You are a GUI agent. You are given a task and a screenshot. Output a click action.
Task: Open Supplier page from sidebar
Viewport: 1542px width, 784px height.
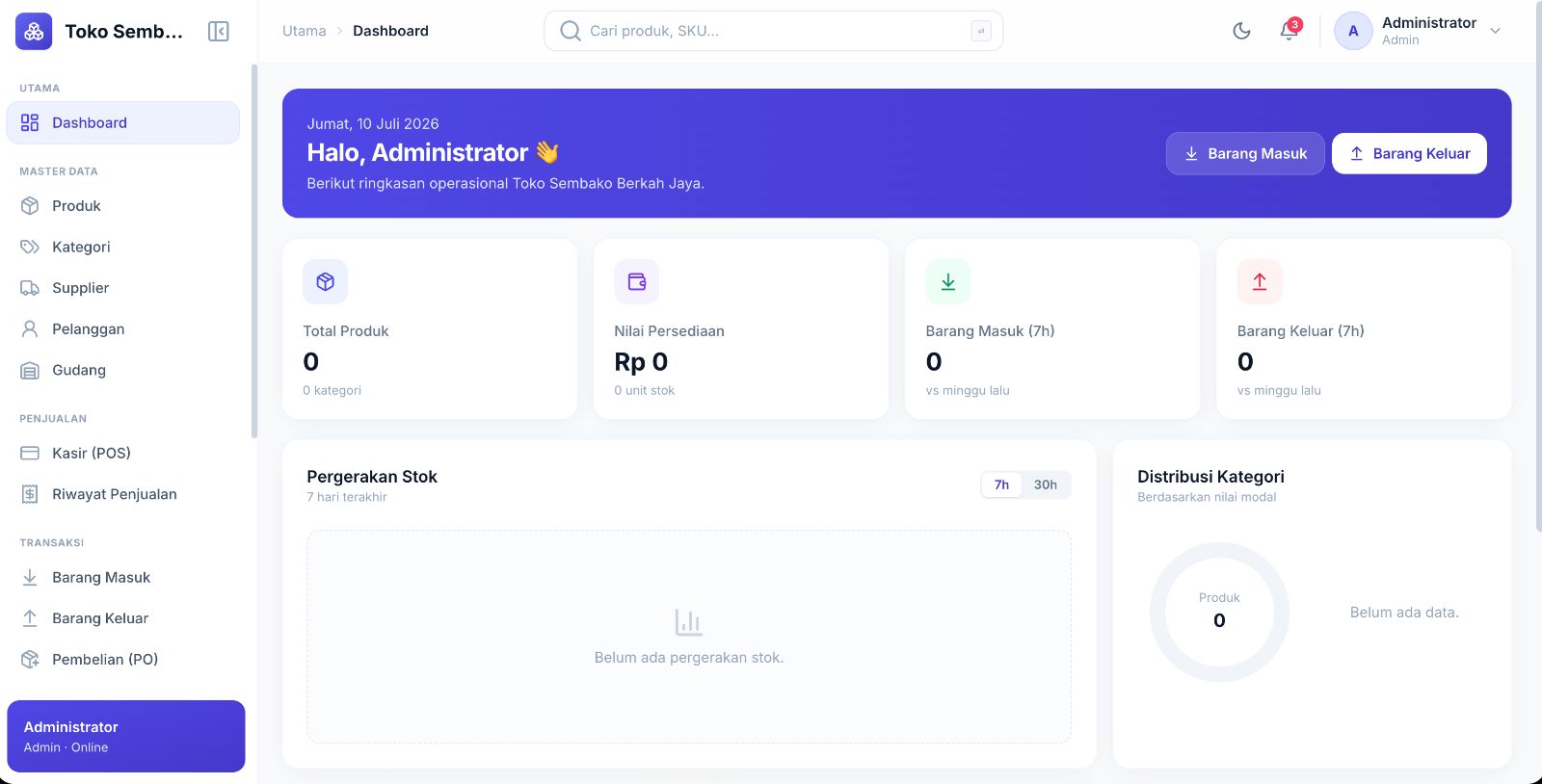click(x=122, y=288)
